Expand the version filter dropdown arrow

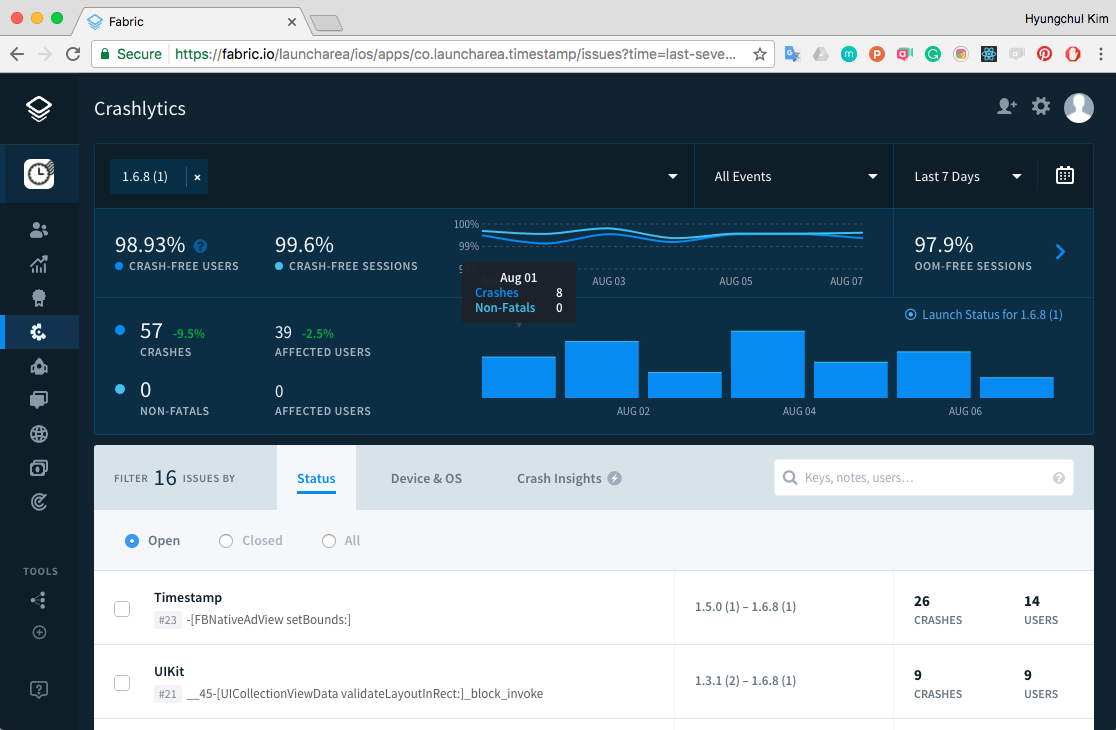pos(673,176)
